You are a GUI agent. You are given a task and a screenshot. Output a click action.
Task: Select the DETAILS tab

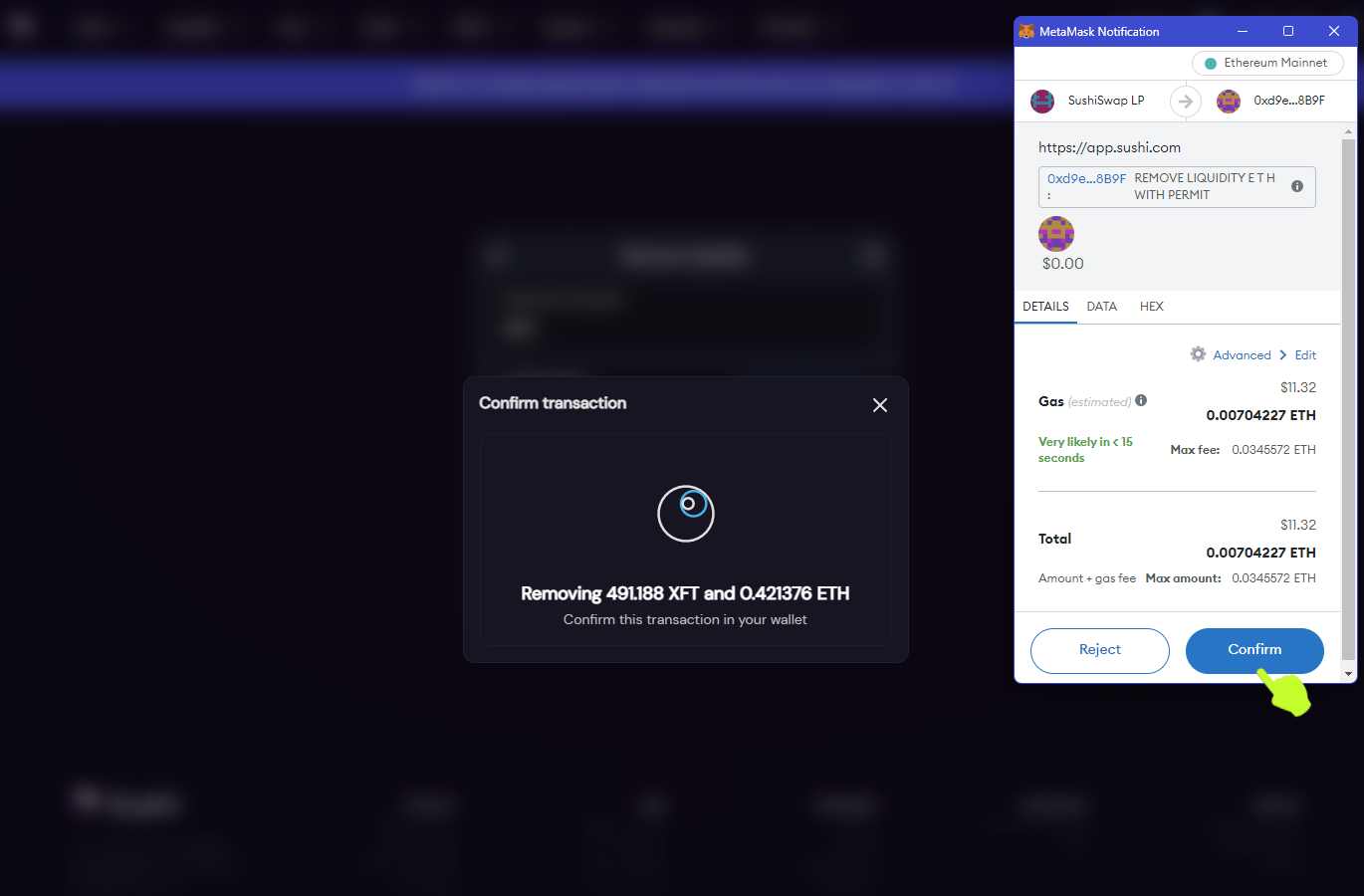point(1045,307)
